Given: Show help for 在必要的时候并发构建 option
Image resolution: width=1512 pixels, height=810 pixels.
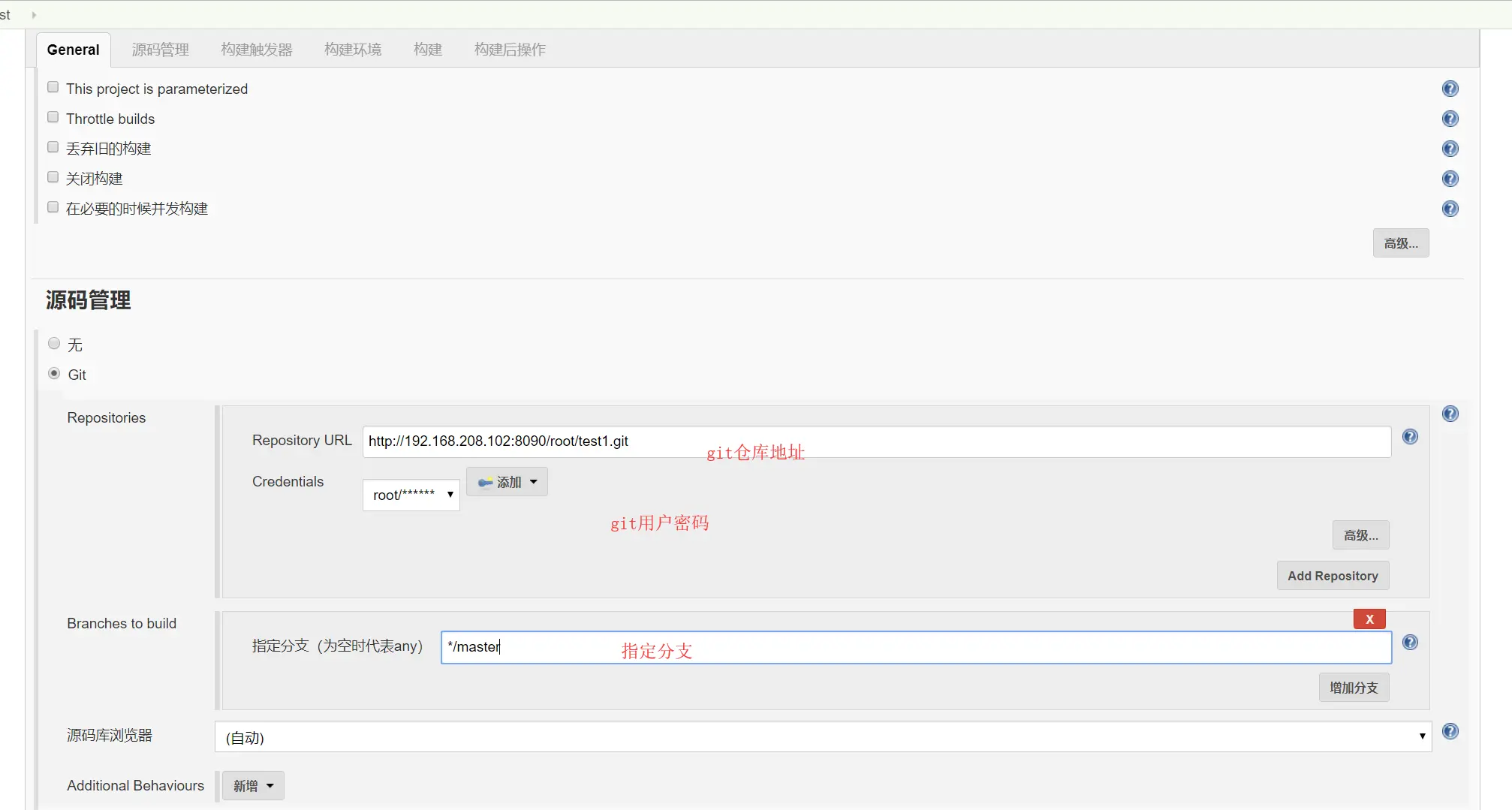Looking at the screenshot, I should 1450,209.
